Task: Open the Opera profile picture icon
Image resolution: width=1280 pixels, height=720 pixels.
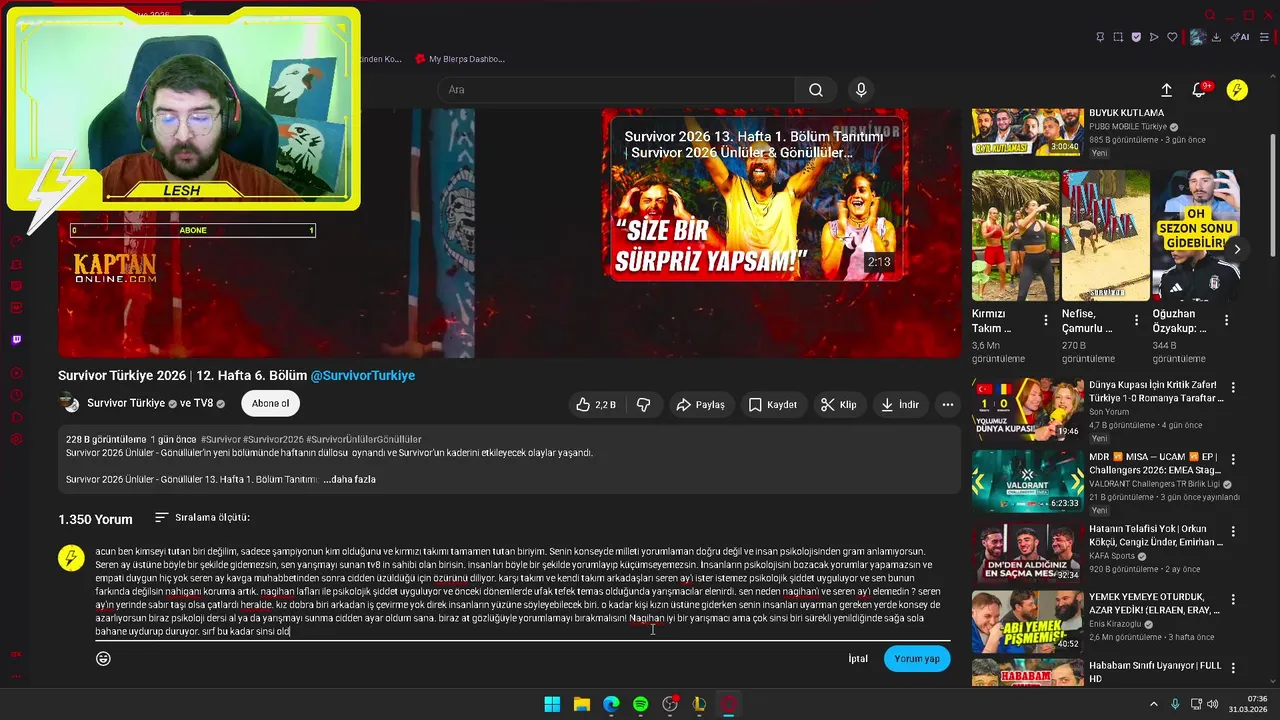Action: pos(1197,37)
